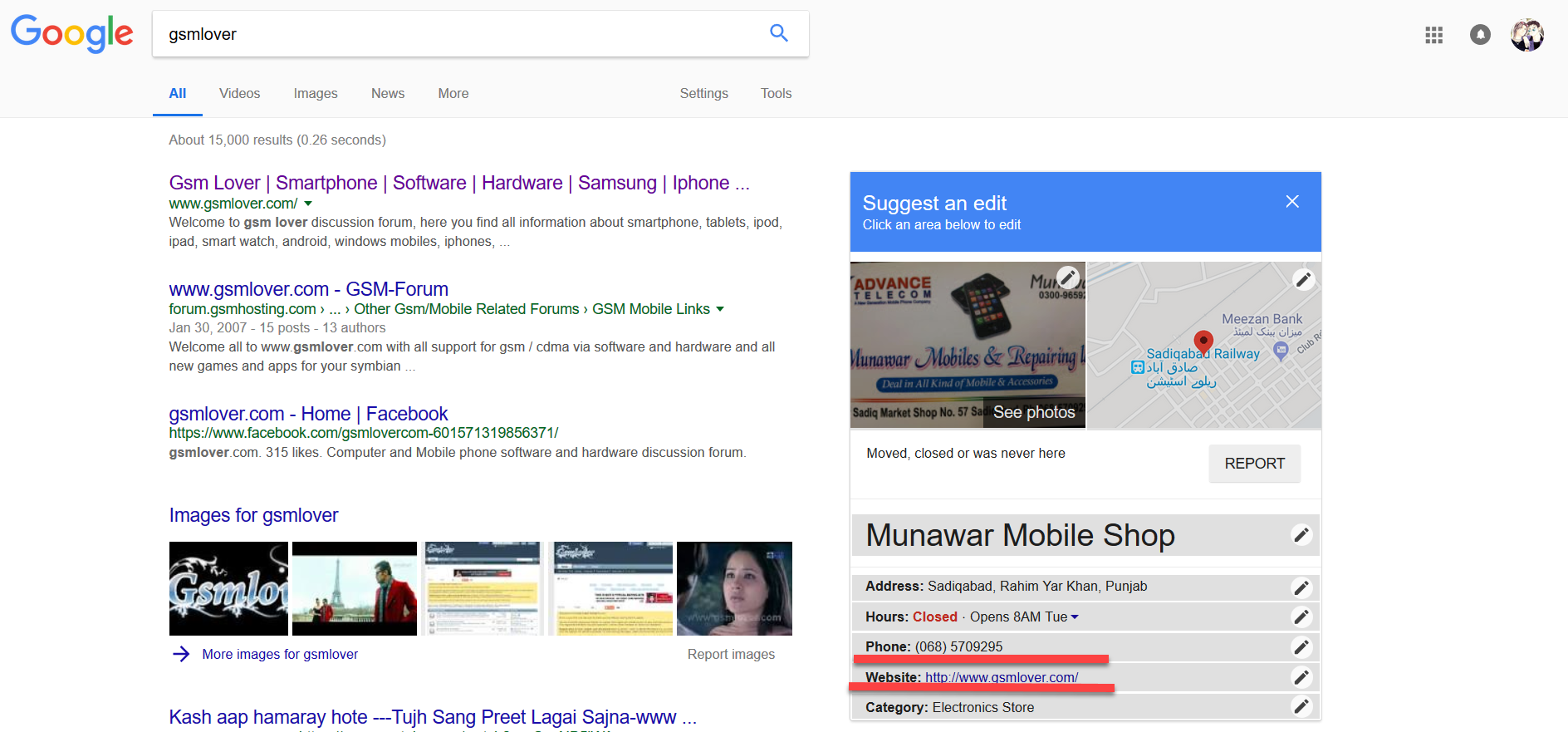Open the Gsmlover logo image thumbnail
1568x732 pixels.
coord(228,588)
